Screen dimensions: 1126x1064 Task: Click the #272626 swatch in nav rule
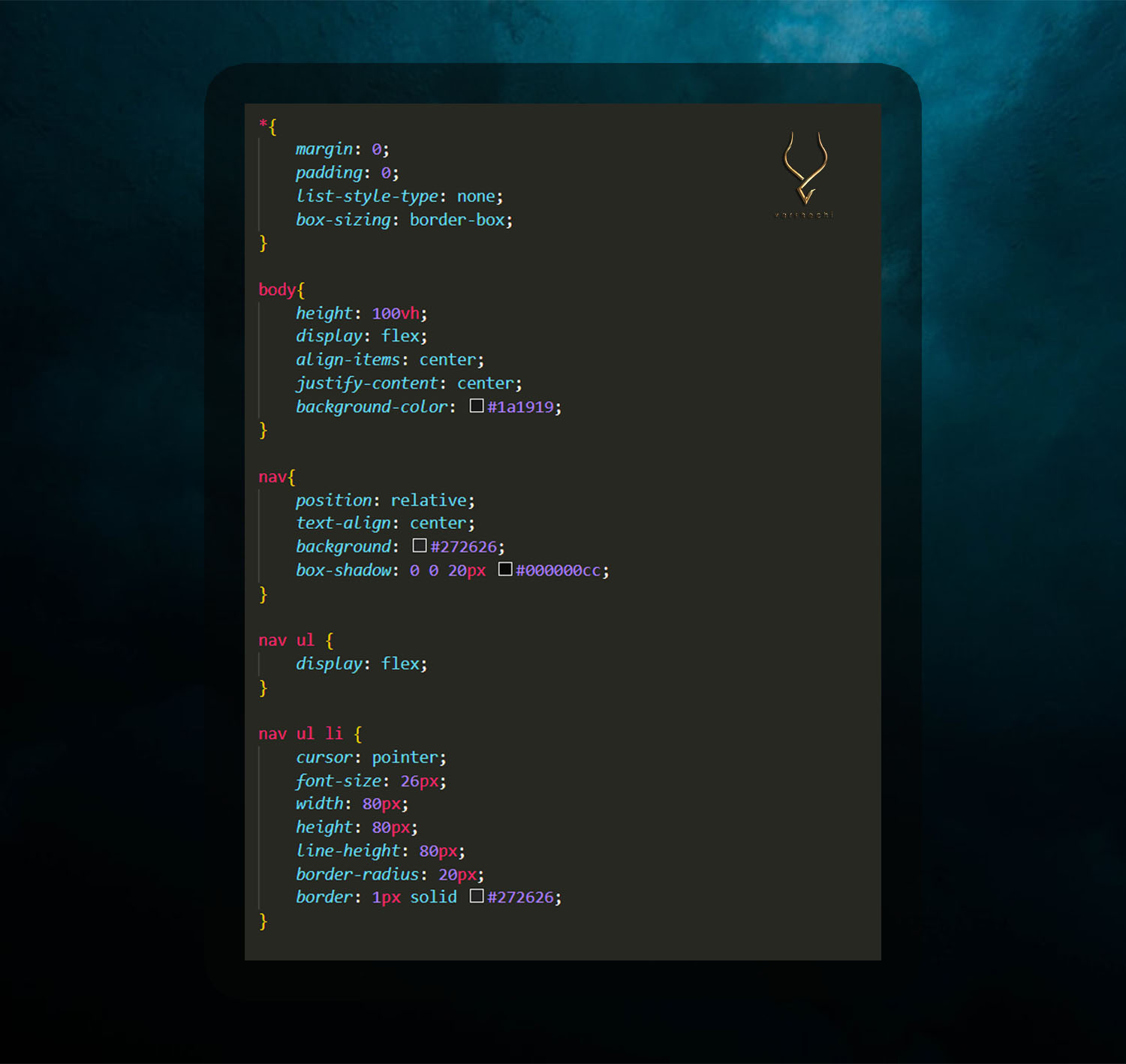pos(420,546)
